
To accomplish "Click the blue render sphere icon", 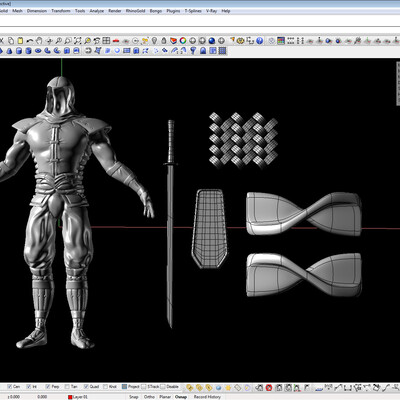I will tap(212, 41).
